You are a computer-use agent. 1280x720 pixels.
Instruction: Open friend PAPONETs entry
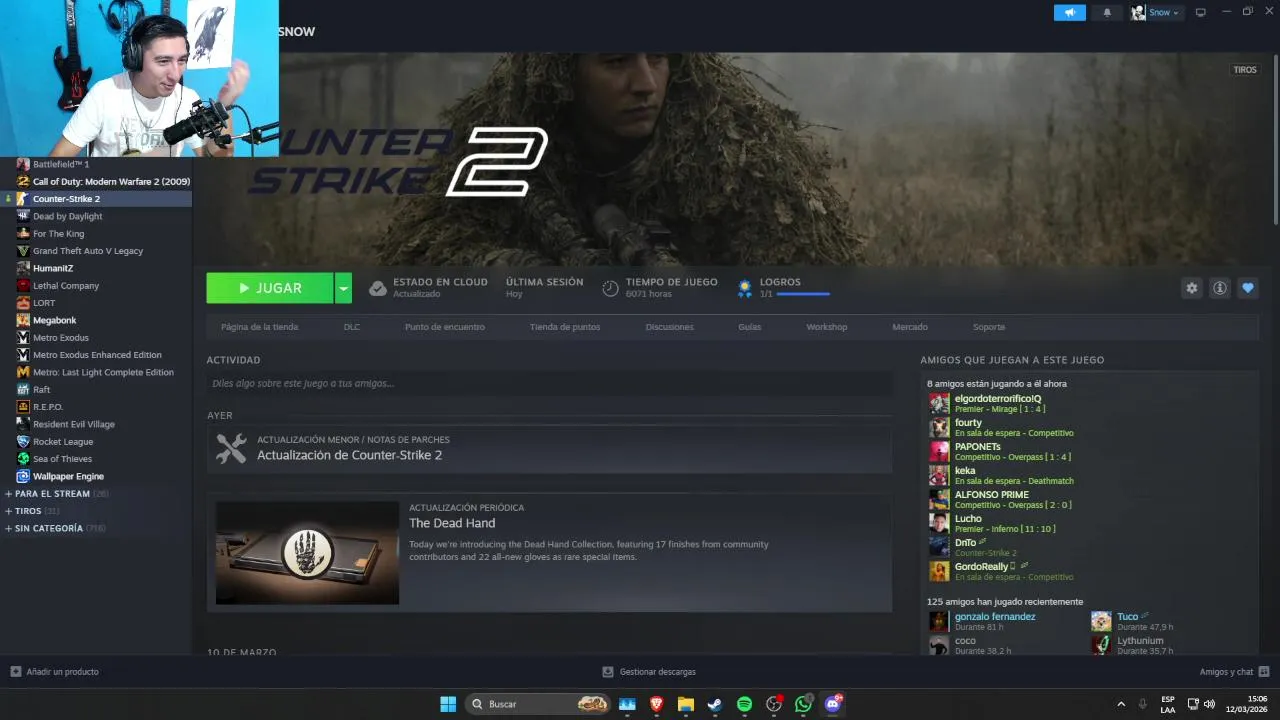(977, 447)
